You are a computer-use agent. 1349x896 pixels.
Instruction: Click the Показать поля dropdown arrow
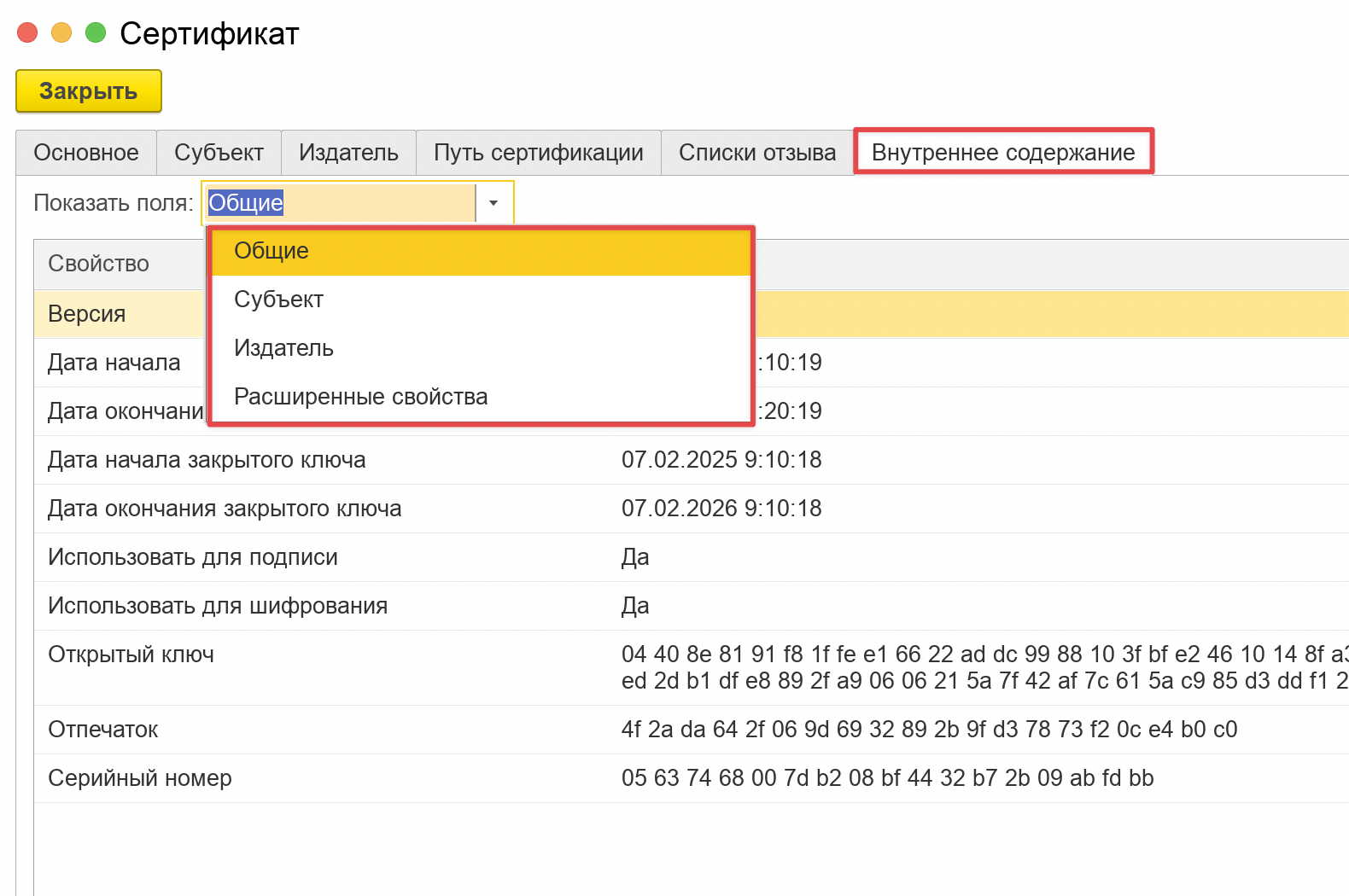[x=493, y=203]
